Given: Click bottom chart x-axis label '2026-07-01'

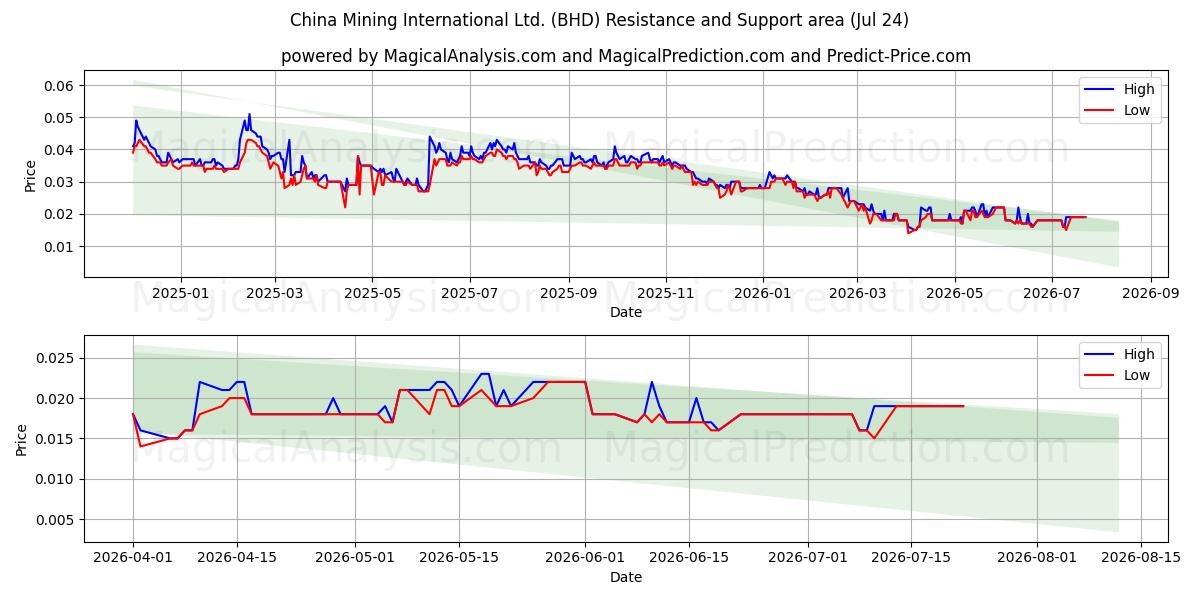Looking at the screenshot, I should pyautogui.click(x=809, y=559).
